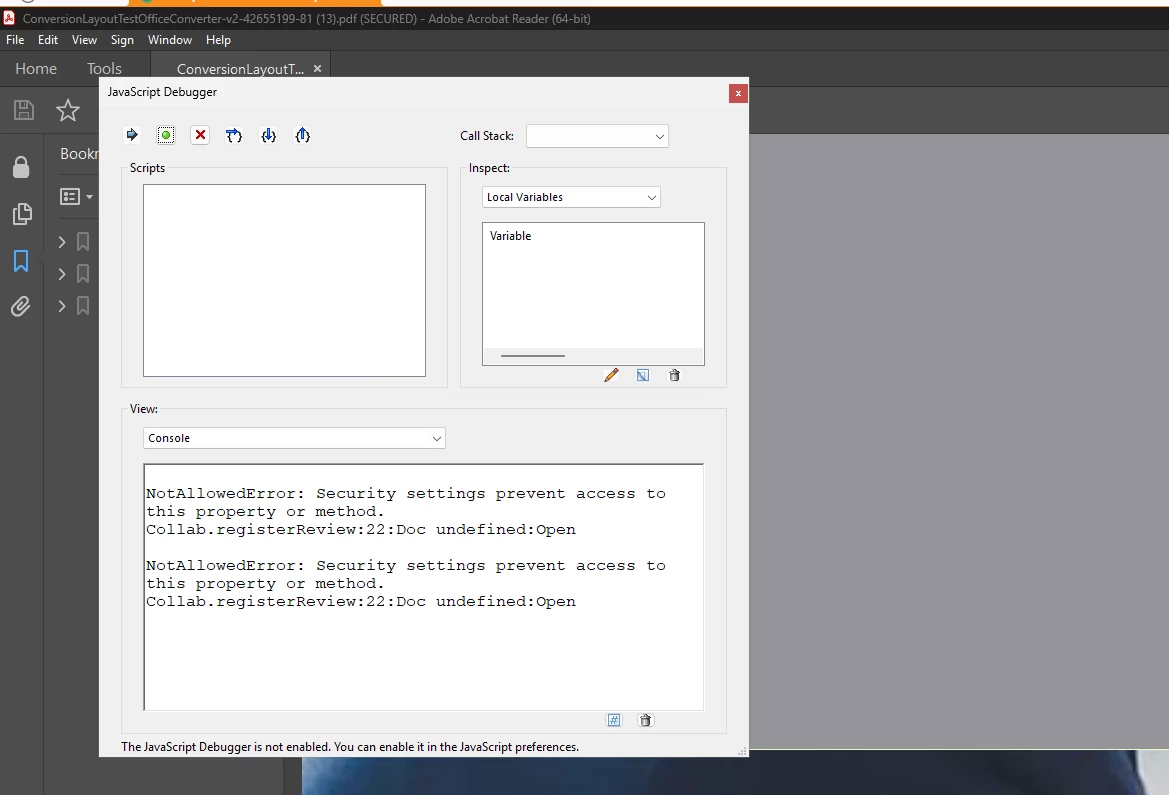
Task: Expand the first bookmark tree item
Action: (62, 242)
